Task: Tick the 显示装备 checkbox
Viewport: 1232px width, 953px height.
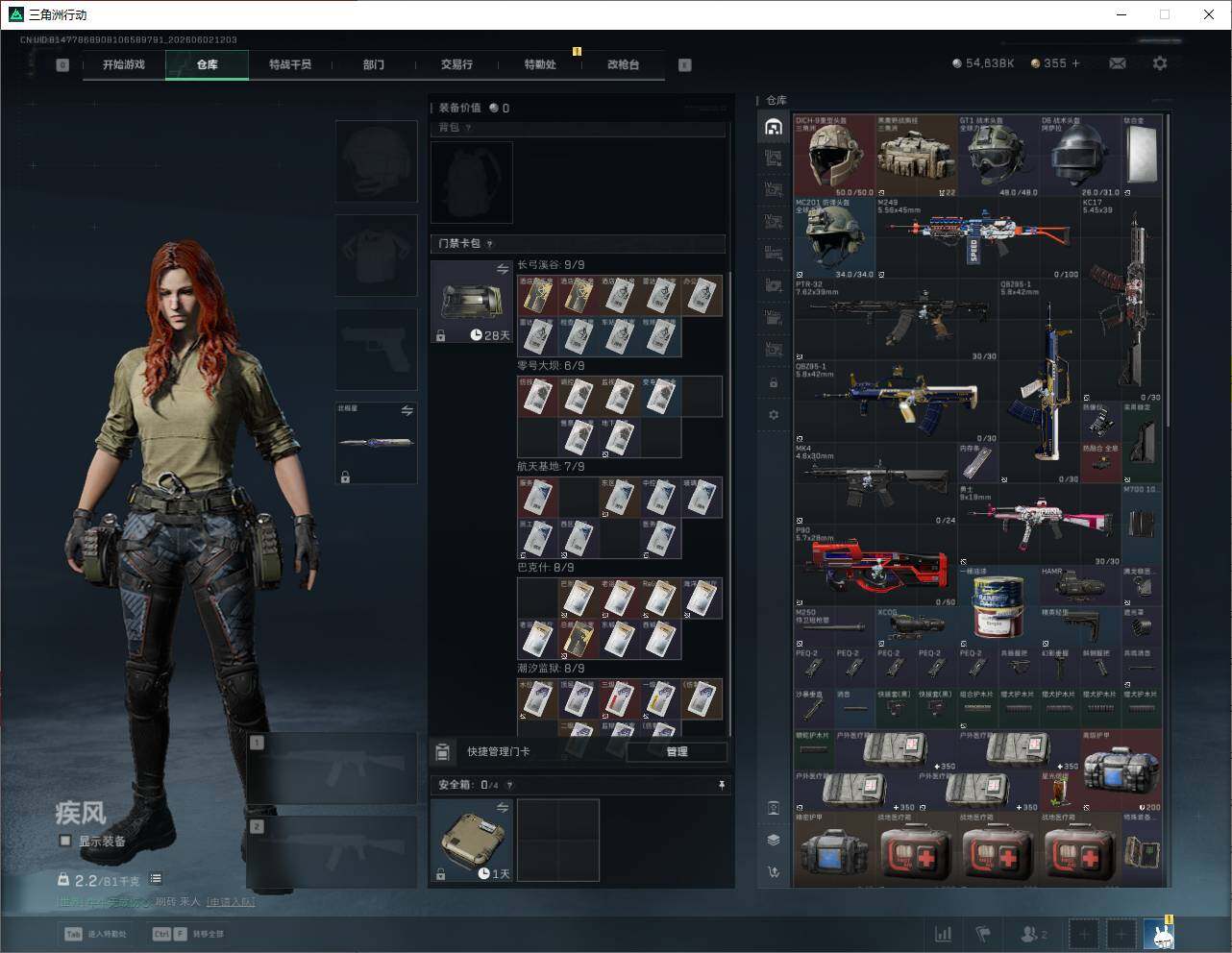Action: click(65, 841)
